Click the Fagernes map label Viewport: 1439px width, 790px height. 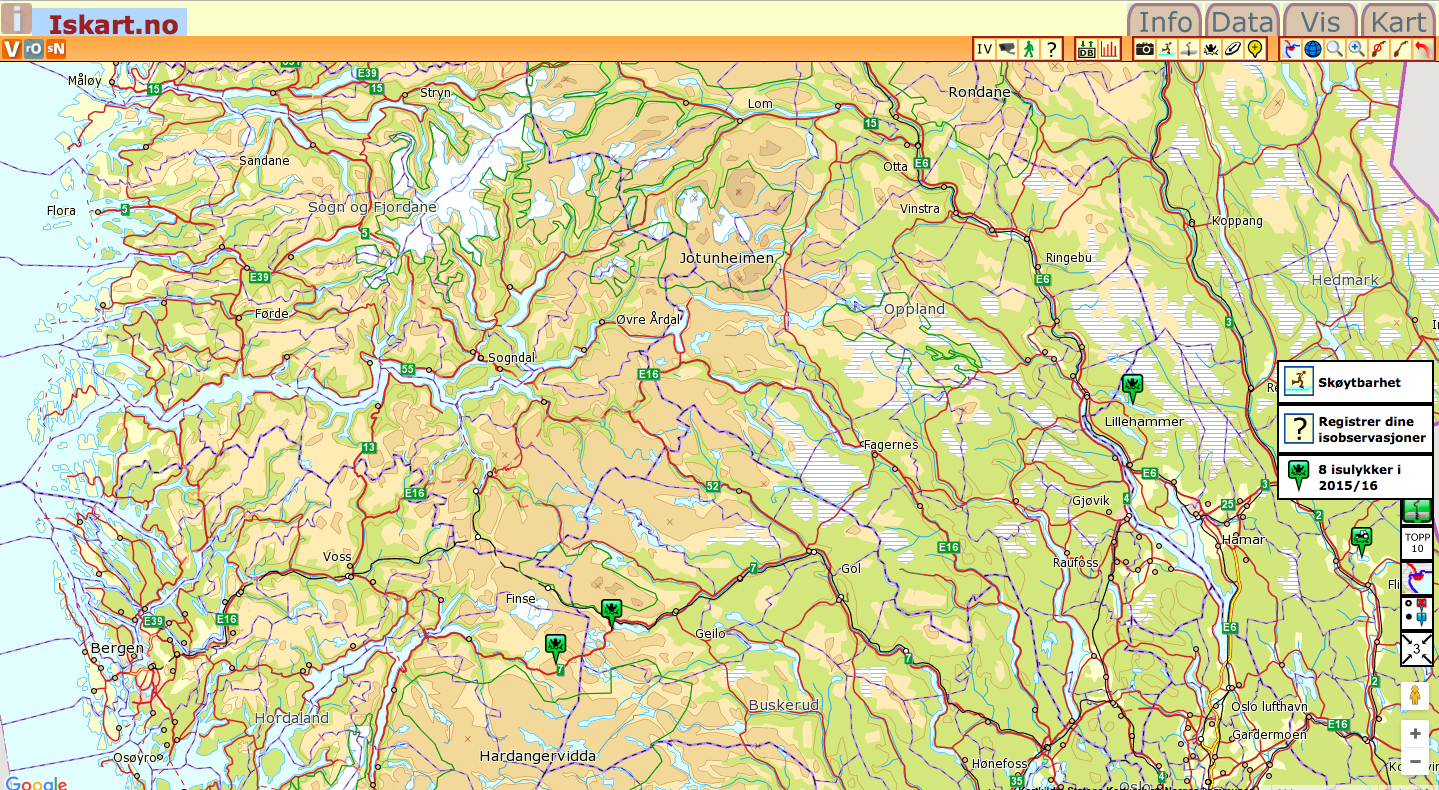890,445
